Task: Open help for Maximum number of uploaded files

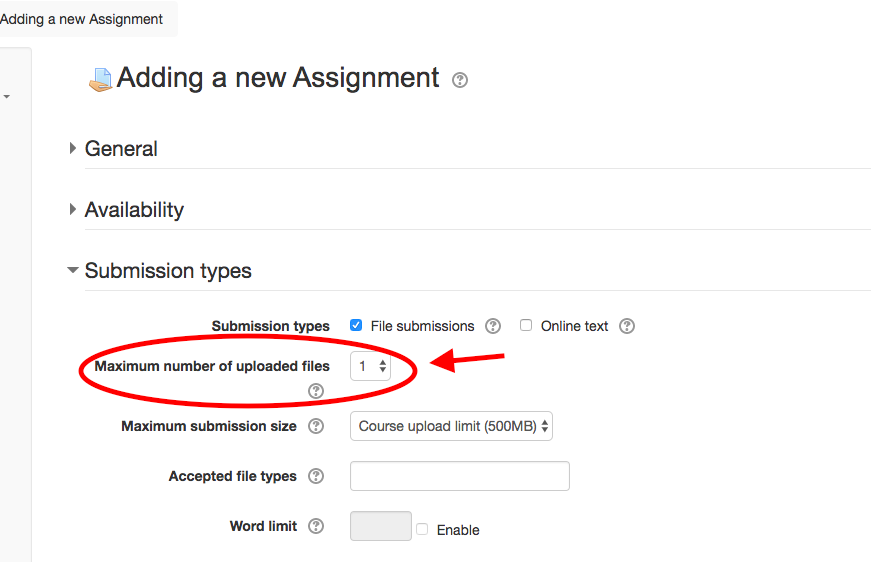Action: [316, 391]
